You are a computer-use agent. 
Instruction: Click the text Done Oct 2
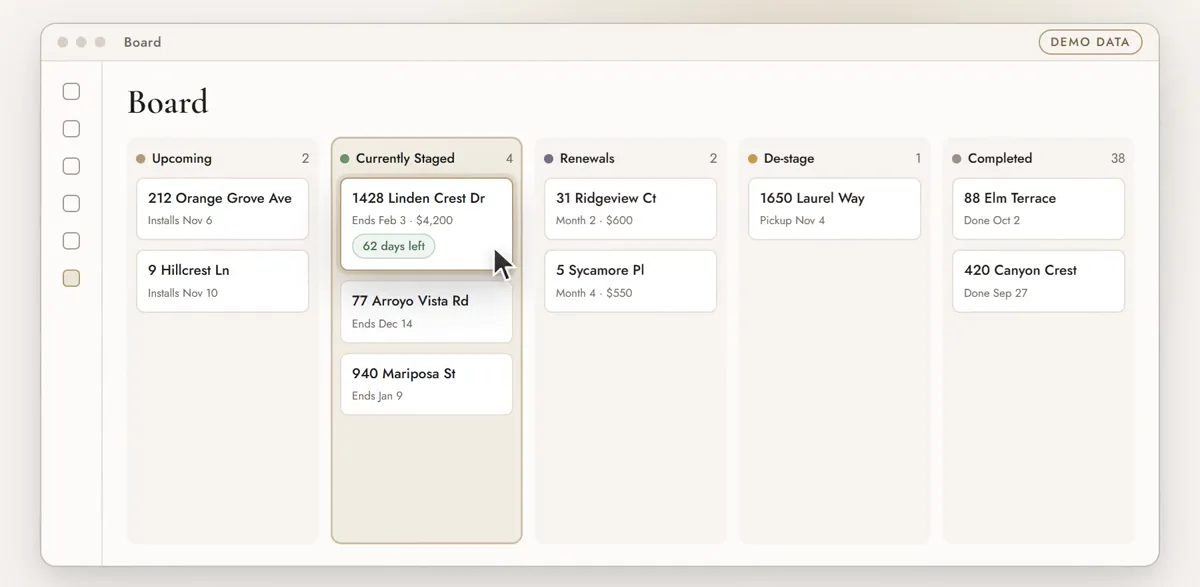point(992,220)
